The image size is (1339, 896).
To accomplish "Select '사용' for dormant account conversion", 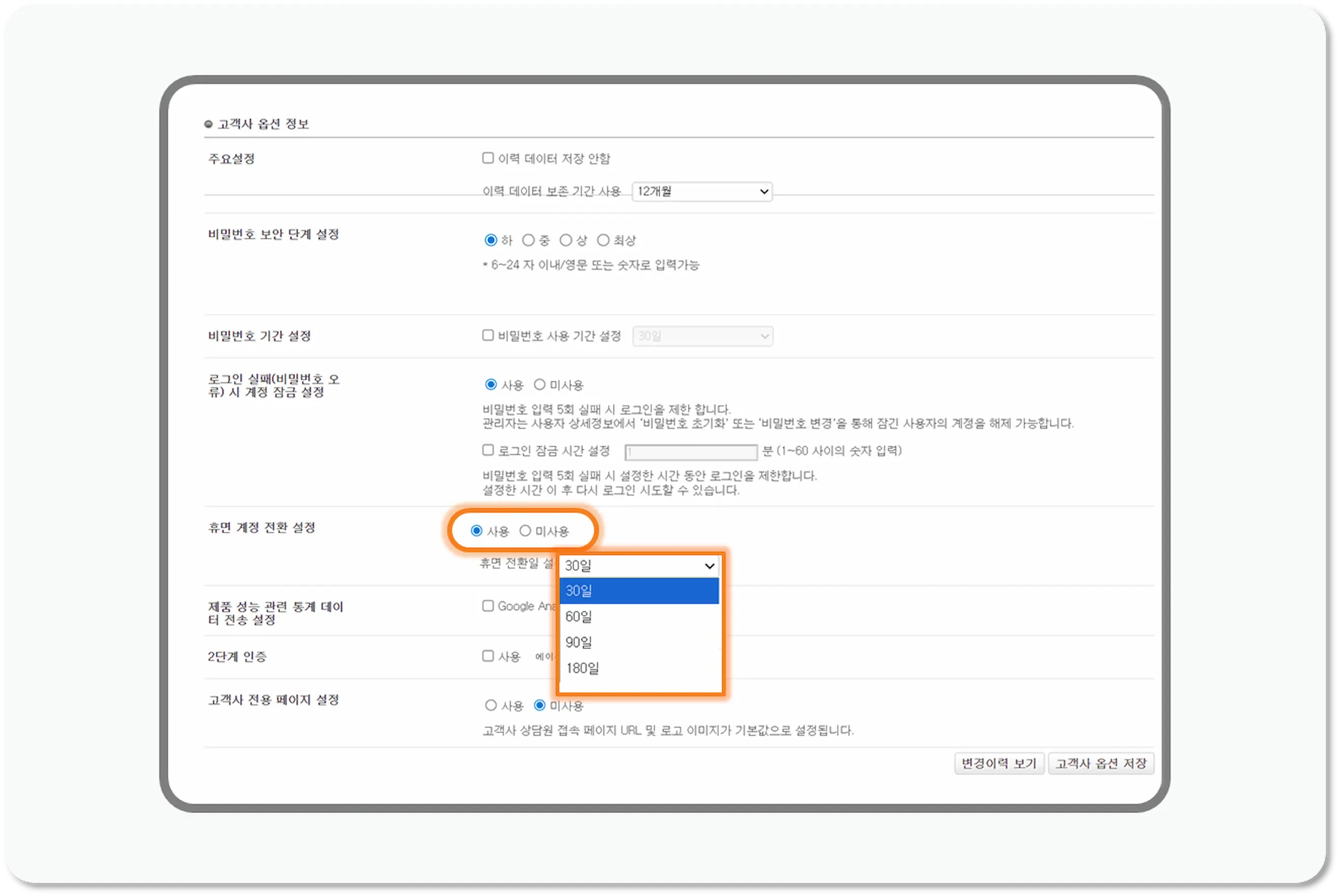I will (x=476, y=530).
